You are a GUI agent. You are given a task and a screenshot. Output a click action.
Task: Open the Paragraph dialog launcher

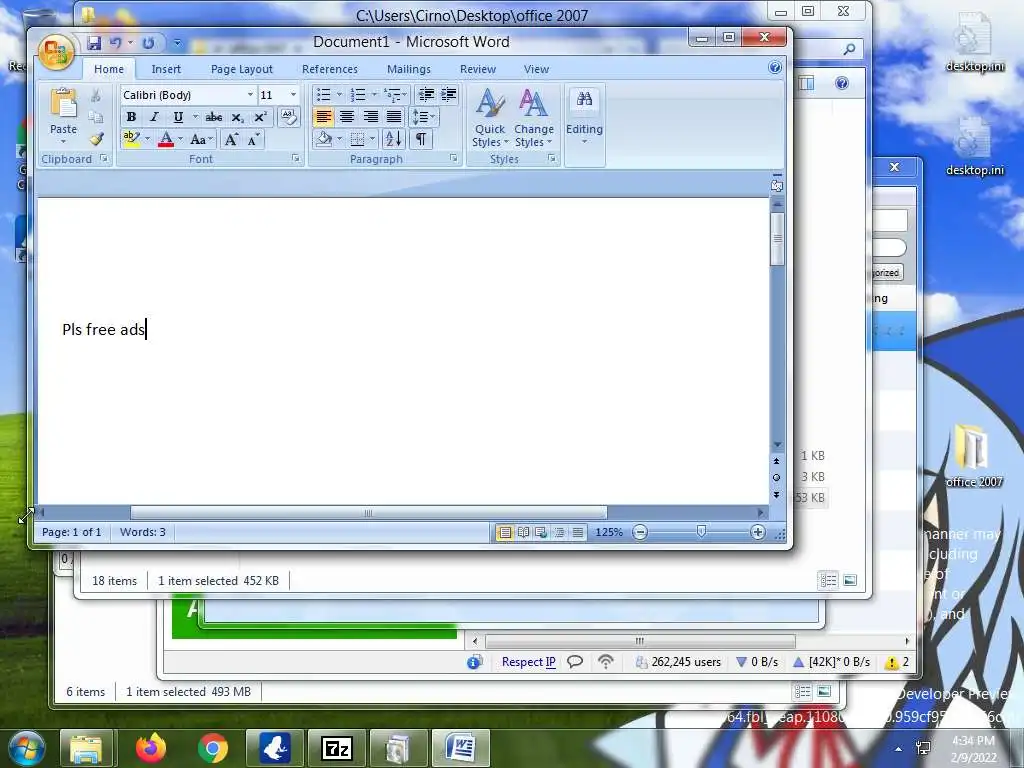[x=453, y=158]
